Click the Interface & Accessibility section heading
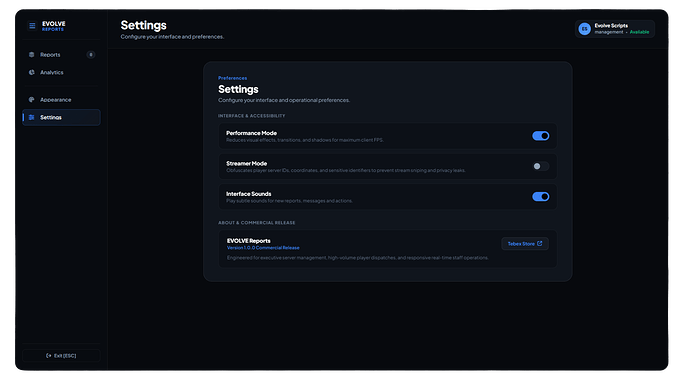Viewport: 690px width, 388px height. (x=252, y=116)
